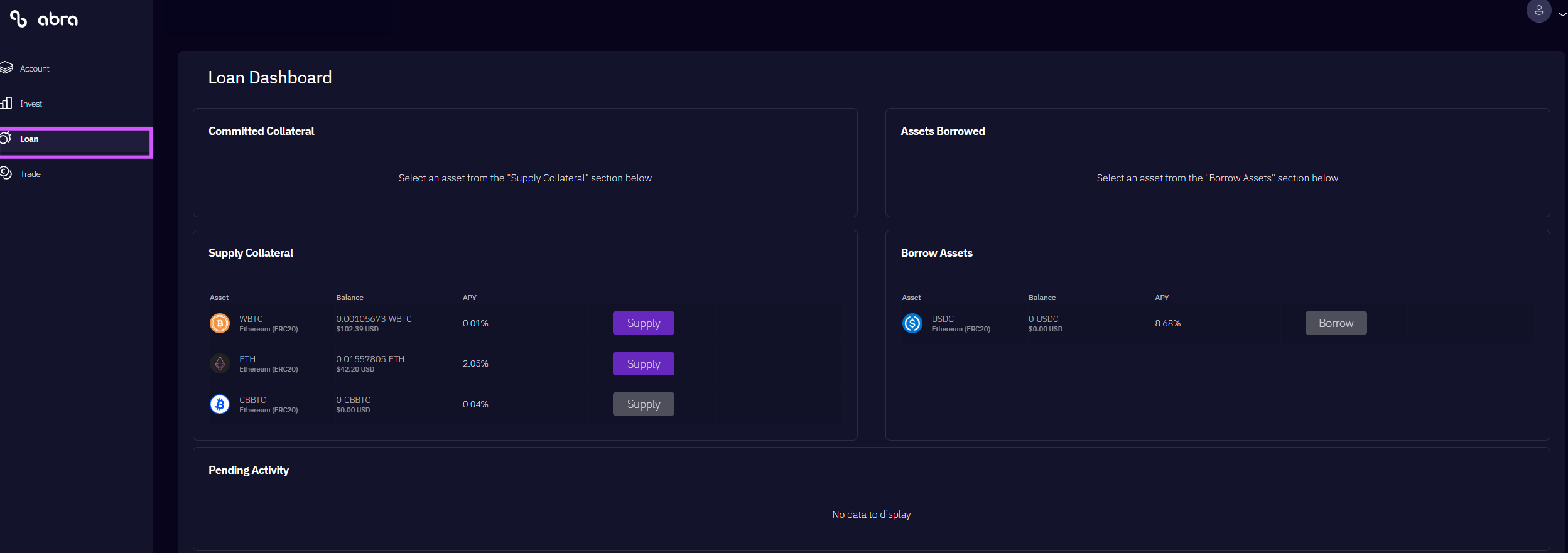Click the ETH asset name

click(x=247, y=359)
